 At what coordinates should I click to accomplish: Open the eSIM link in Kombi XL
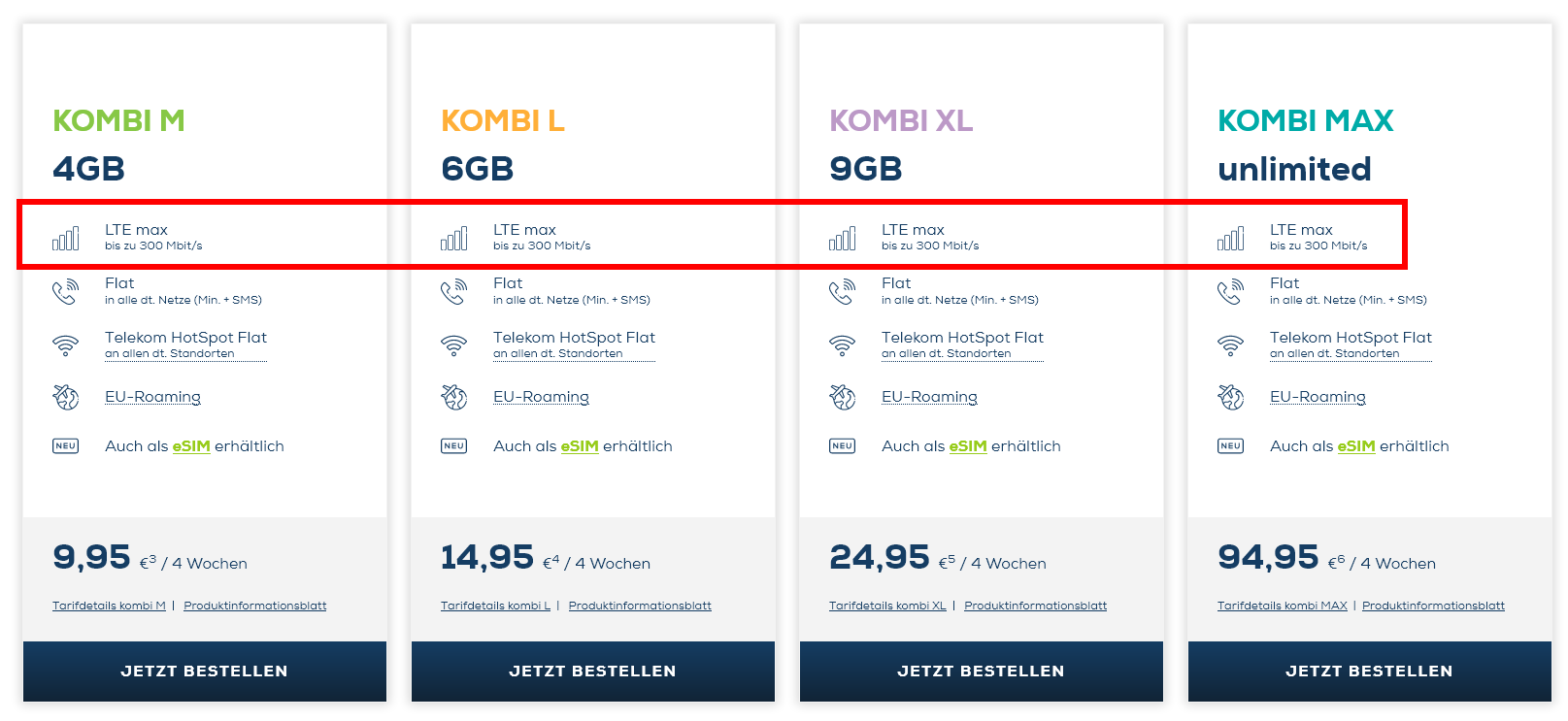point(968,446)
